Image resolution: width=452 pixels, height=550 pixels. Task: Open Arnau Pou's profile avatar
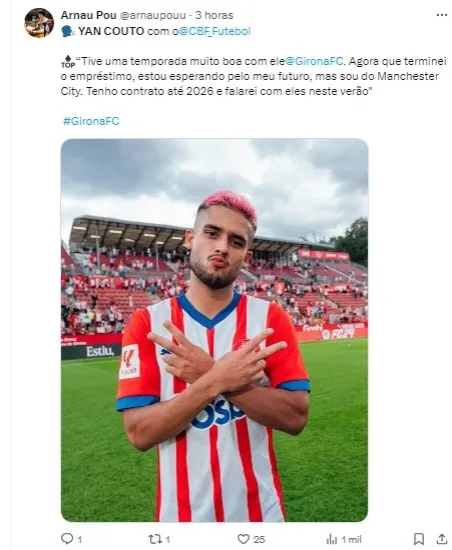39,23
